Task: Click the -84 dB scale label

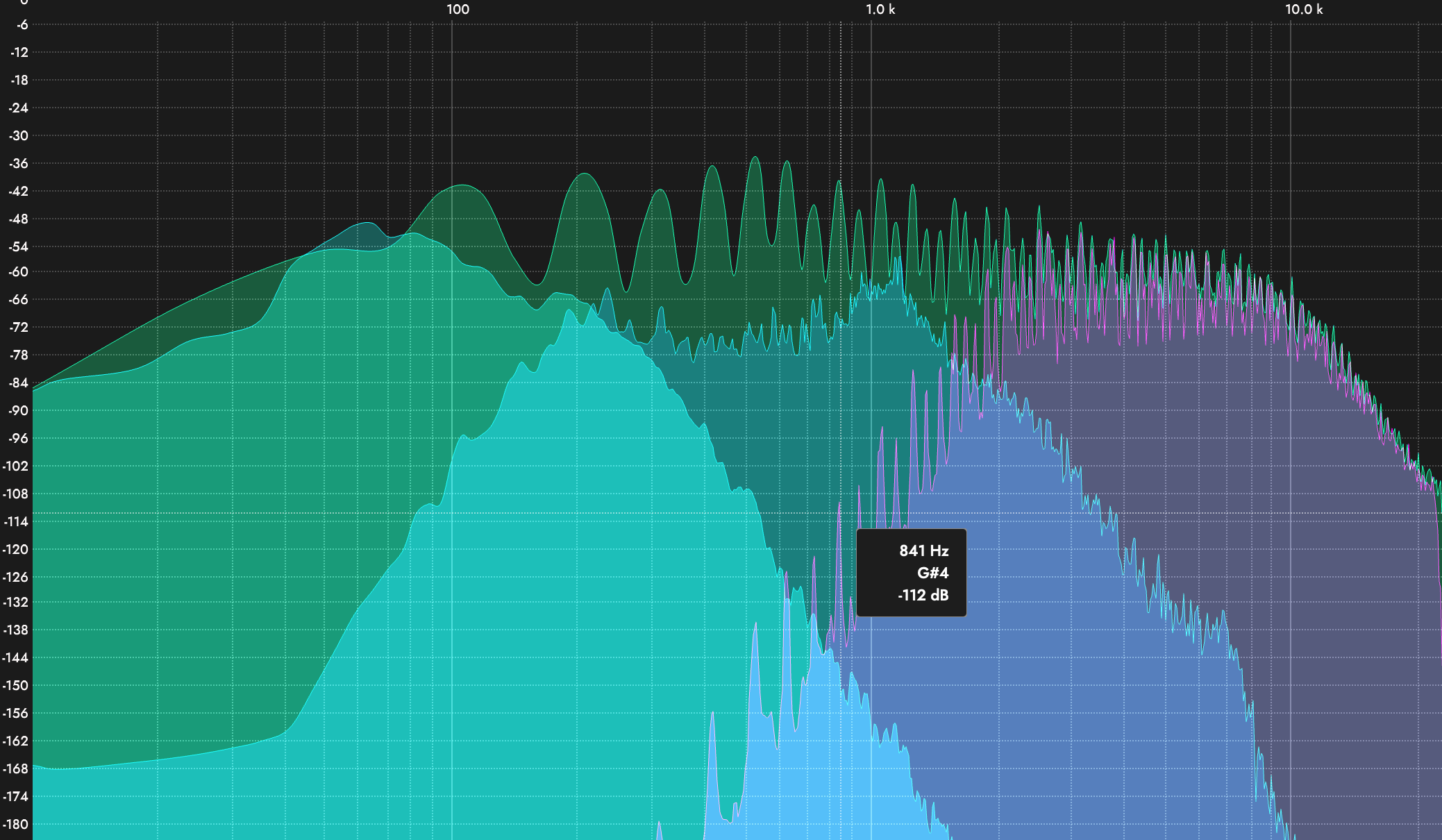Action: click(x=19, y=383)
